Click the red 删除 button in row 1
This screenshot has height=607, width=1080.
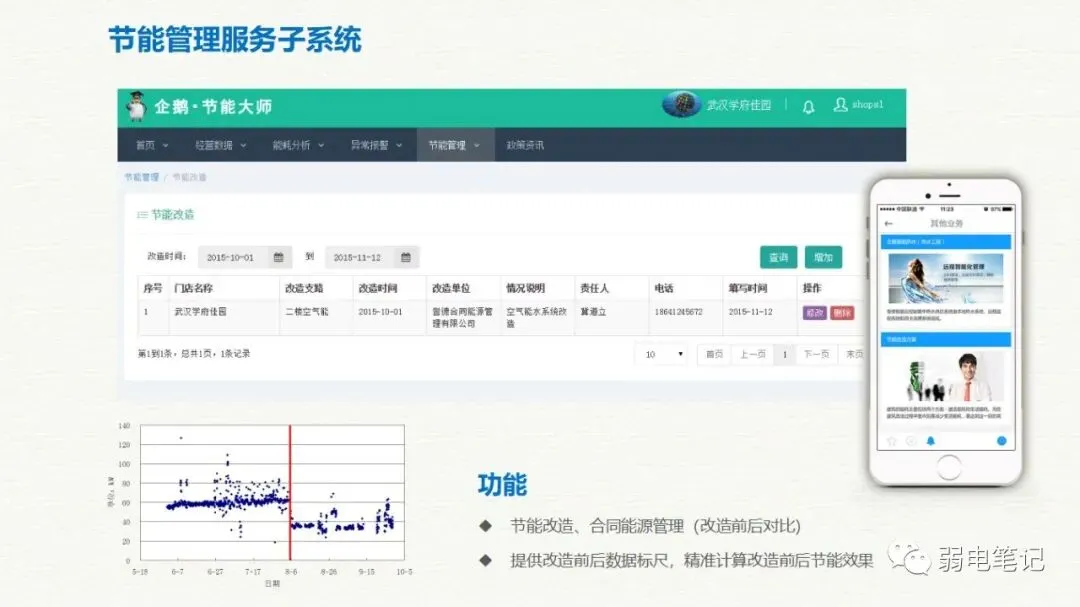[x=842, y=313]
